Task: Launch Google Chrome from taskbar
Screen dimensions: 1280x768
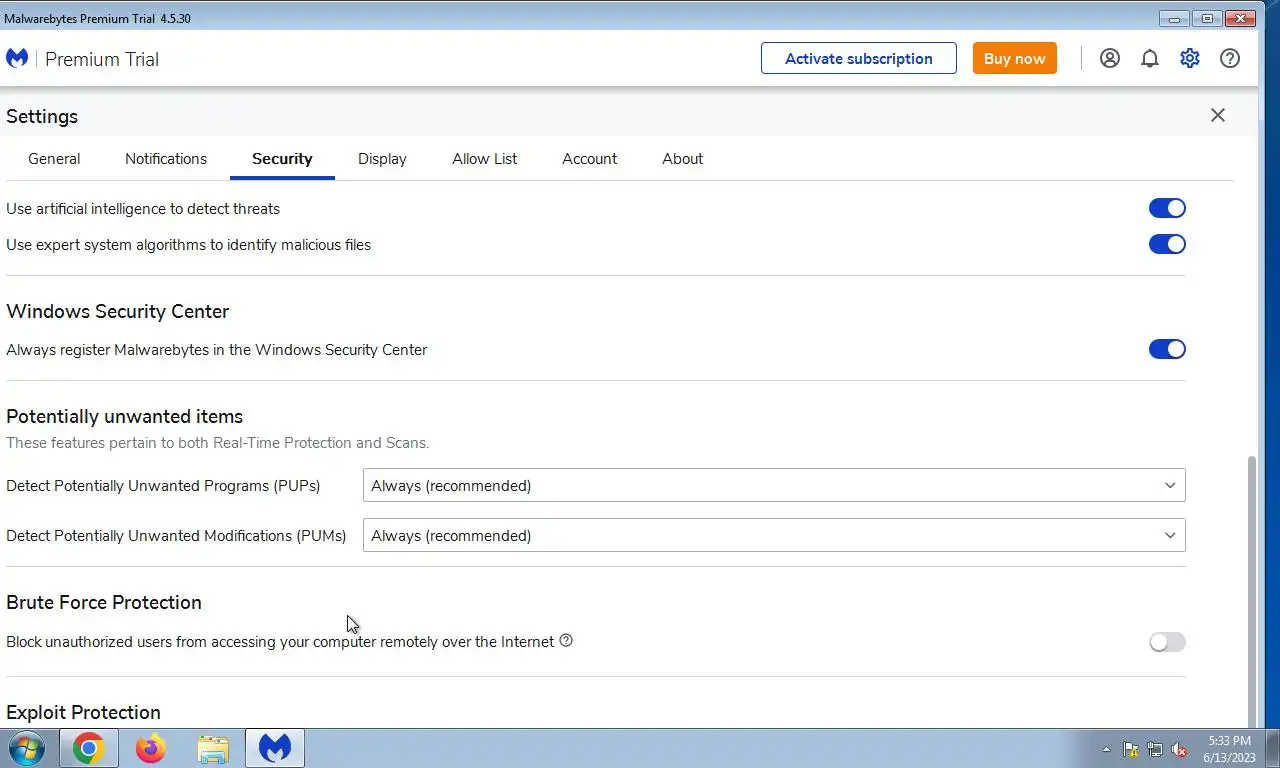Action: (88, 748)
